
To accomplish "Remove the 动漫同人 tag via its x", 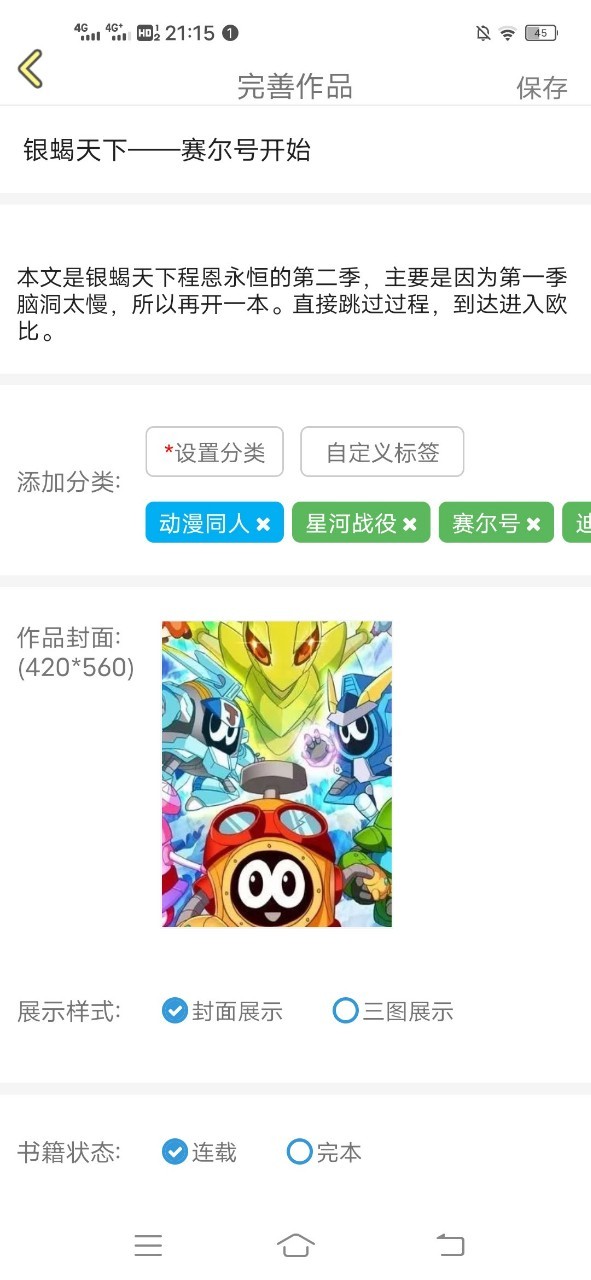I will [263, 524].
